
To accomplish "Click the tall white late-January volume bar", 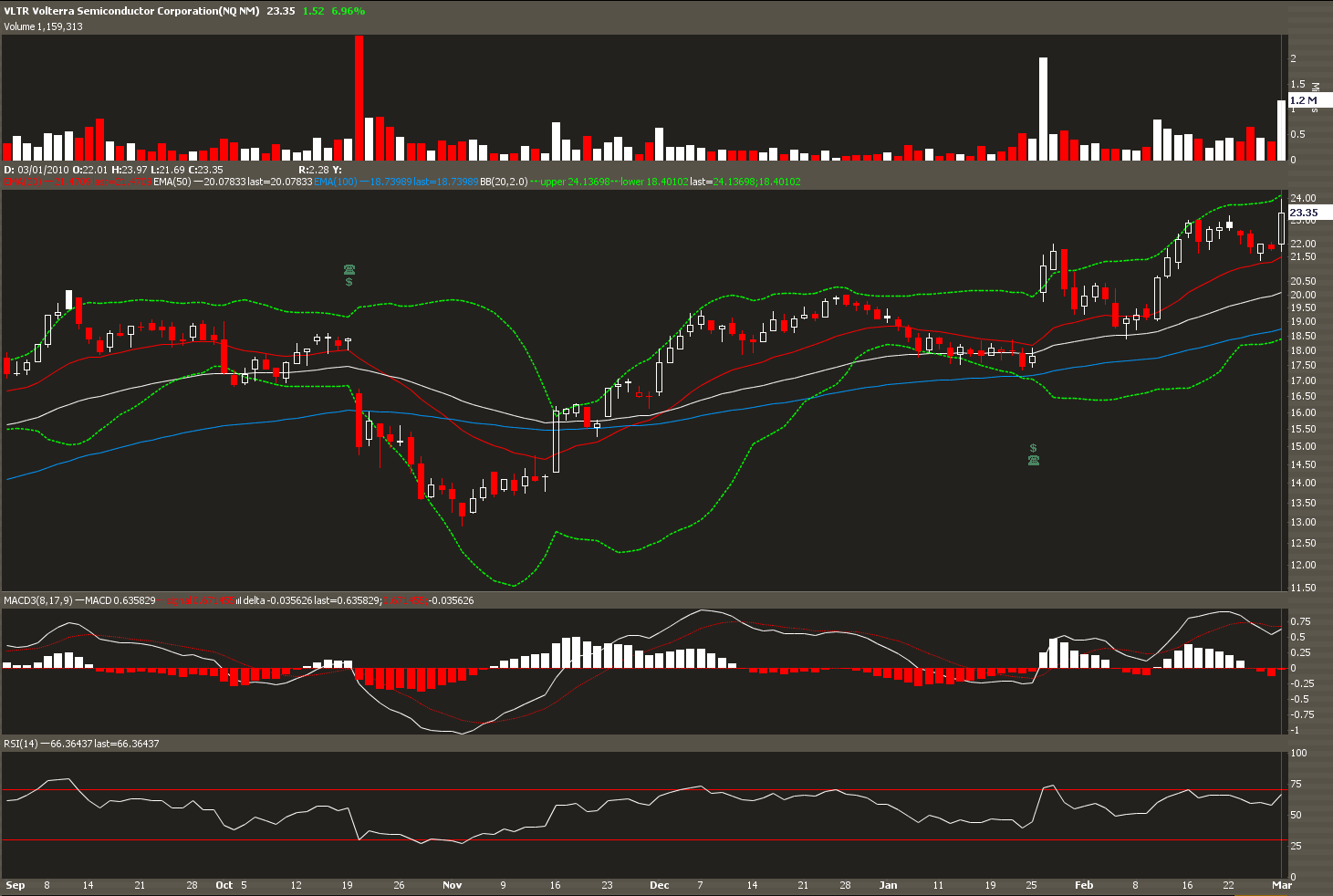I will click(1043, 109).
